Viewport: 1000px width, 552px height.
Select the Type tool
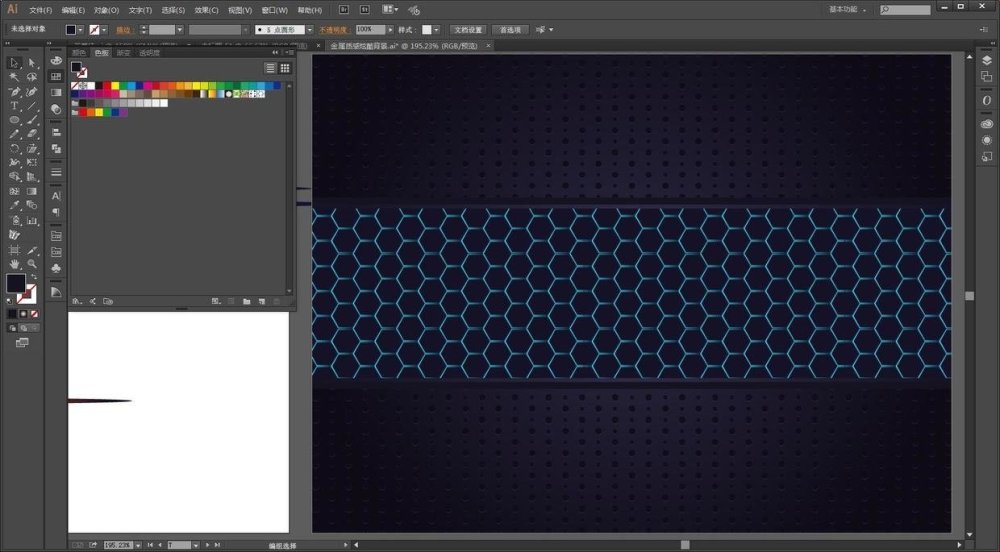14,105
